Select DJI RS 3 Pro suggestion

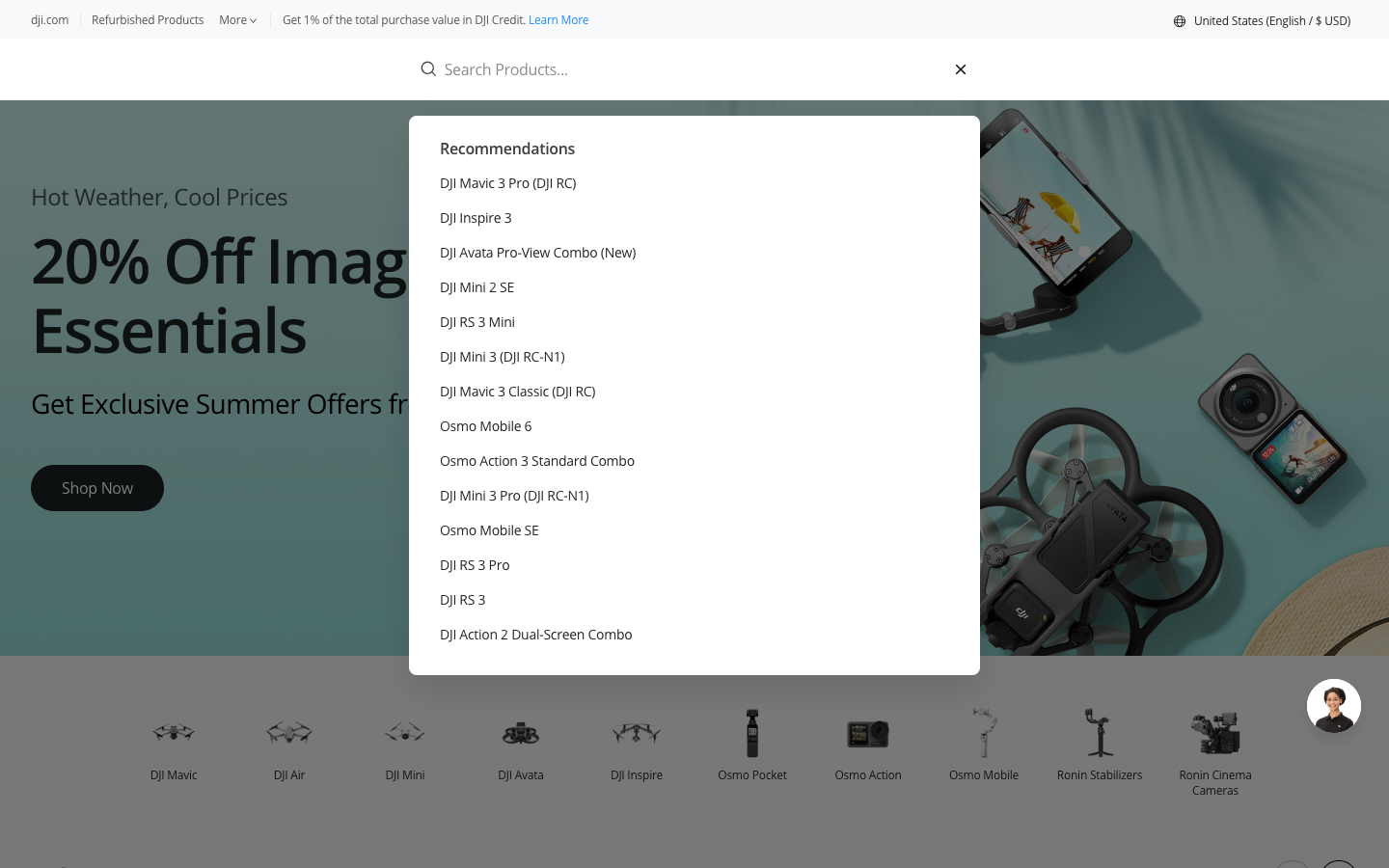(x=475, y=565)
